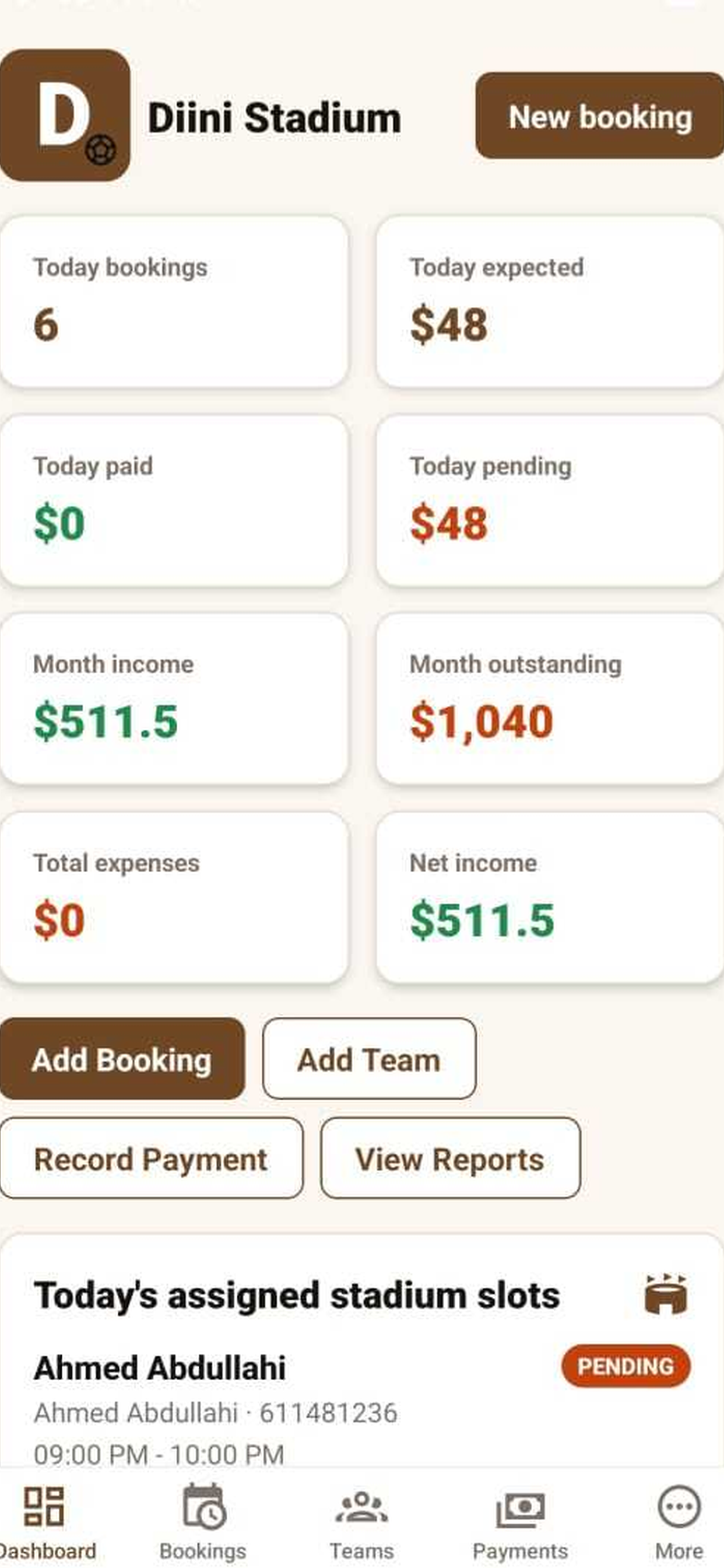Click the Record Payment button
Viewport: 724px width, 1568px height.
[x=151, y=1158]
